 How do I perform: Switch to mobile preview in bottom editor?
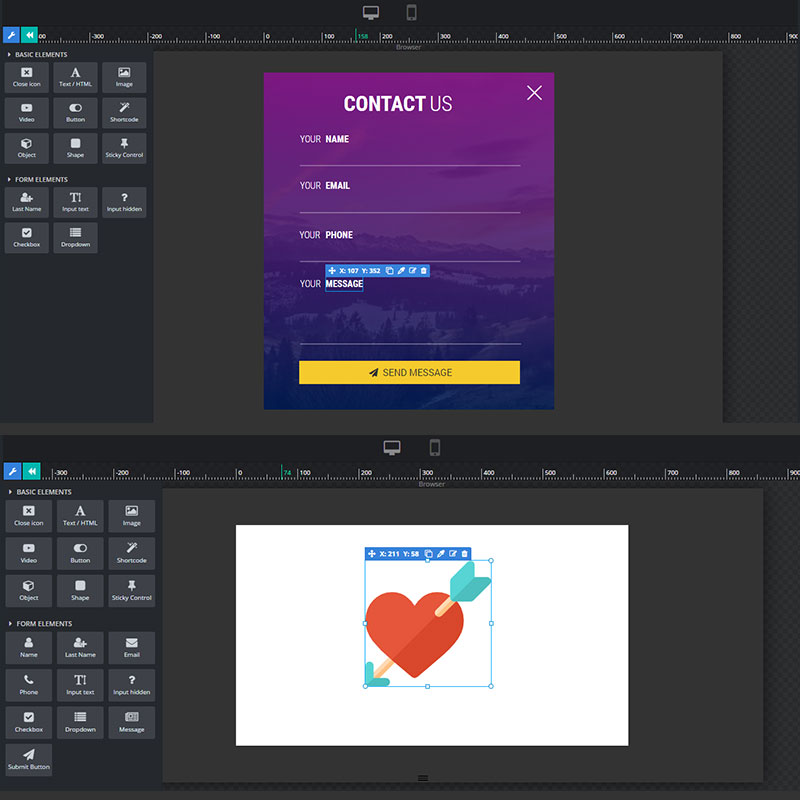point(435,447)
